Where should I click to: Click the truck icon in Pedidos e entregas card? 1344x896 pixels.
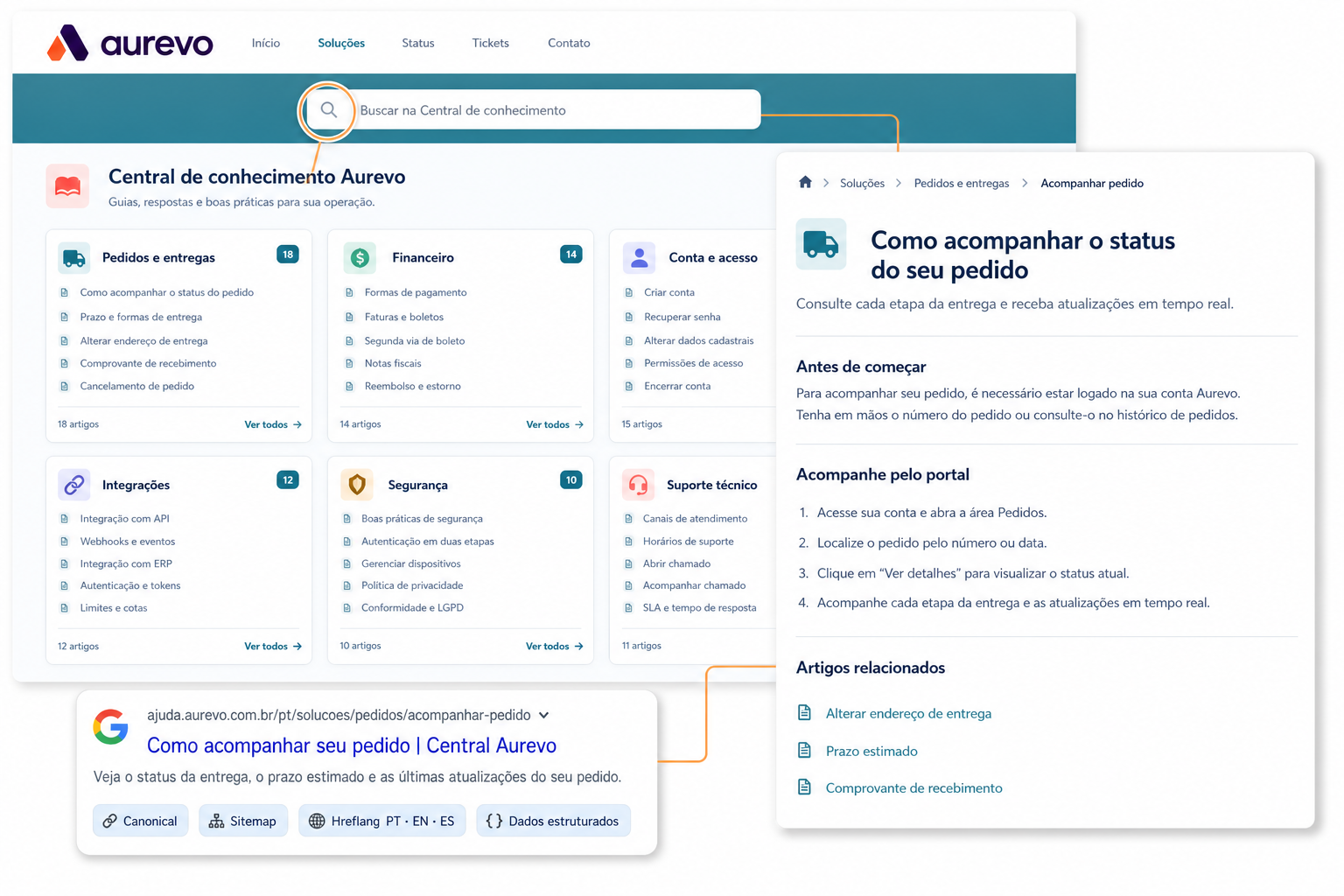point(74,258)
